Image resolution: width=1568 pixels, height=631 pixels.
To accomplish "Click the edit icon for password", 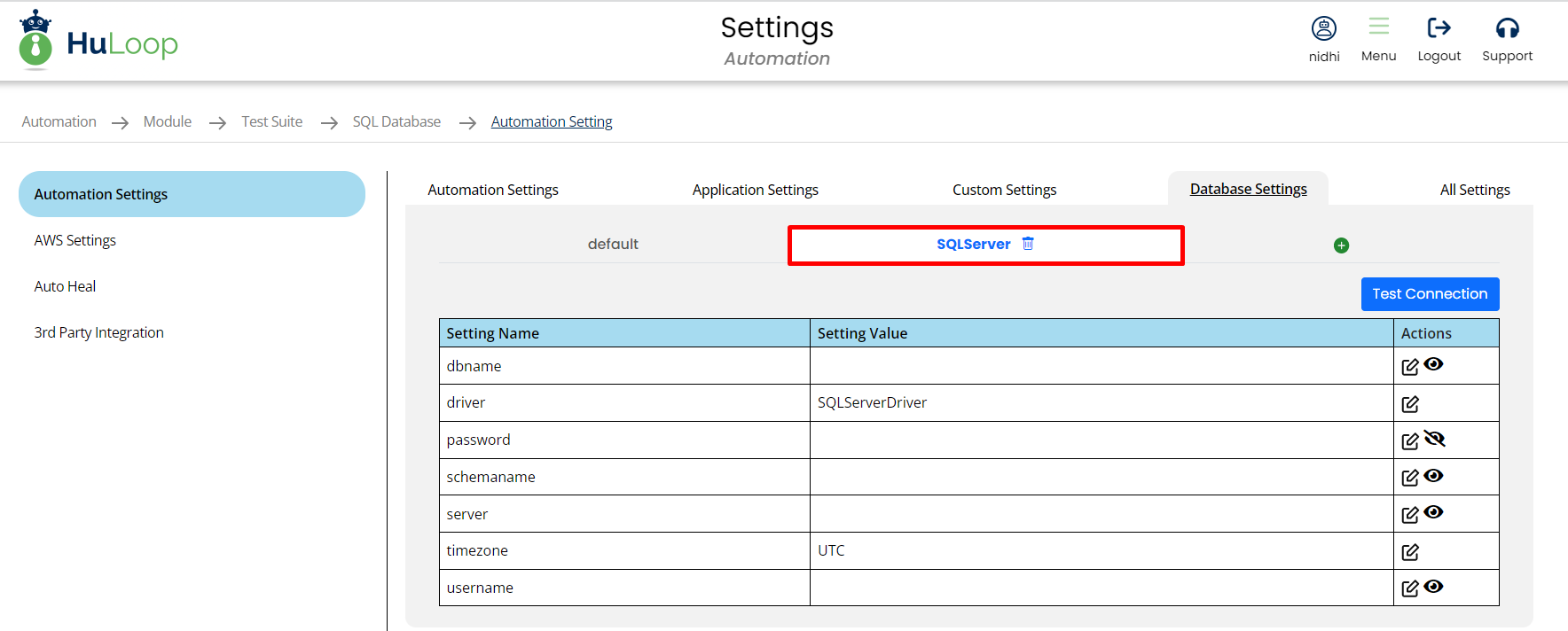I will click(x=1409, y=441).
